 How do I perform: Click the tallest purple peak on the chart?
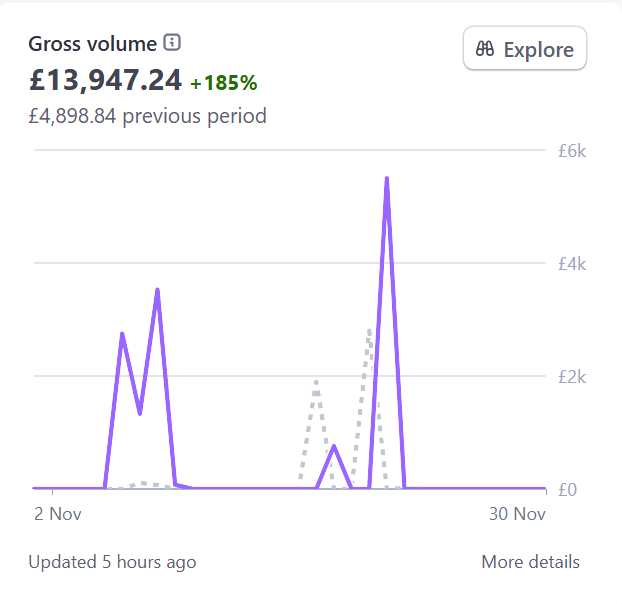(386, 179)
